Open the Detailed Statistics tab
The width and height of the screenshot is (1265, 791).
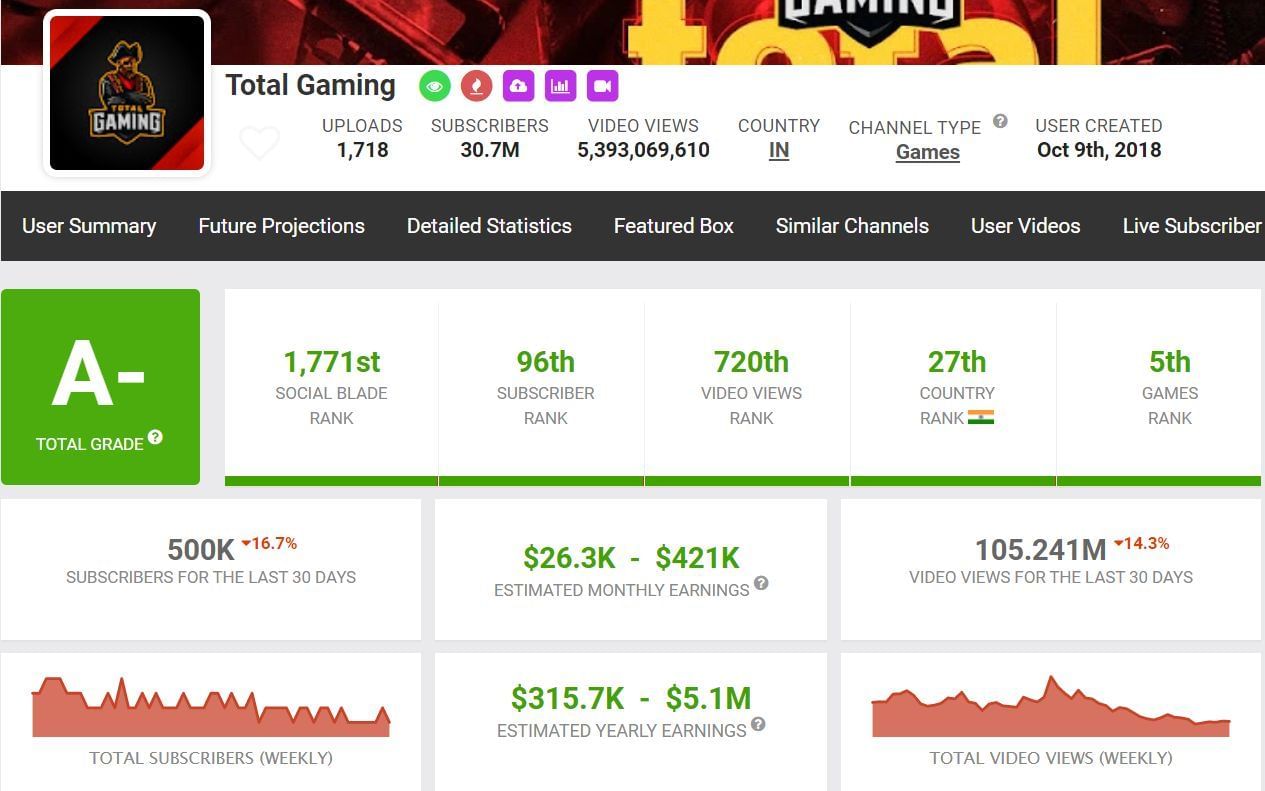tap(489, 226)
